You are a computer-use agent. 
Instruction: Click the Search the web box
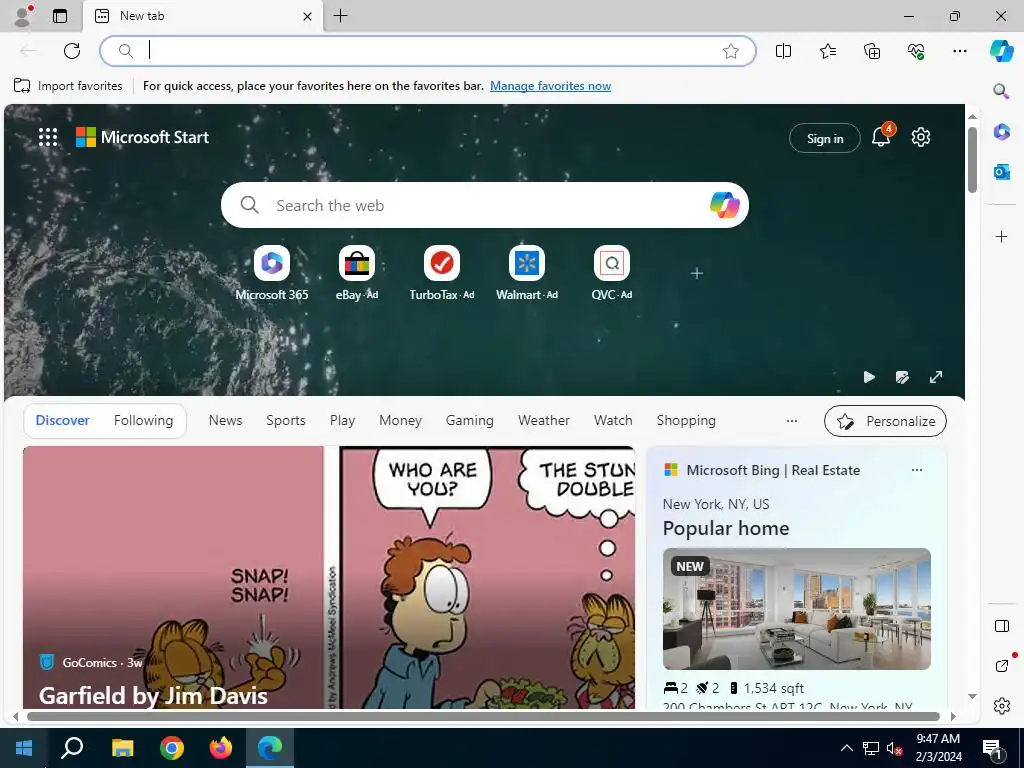tap(485, 205)
